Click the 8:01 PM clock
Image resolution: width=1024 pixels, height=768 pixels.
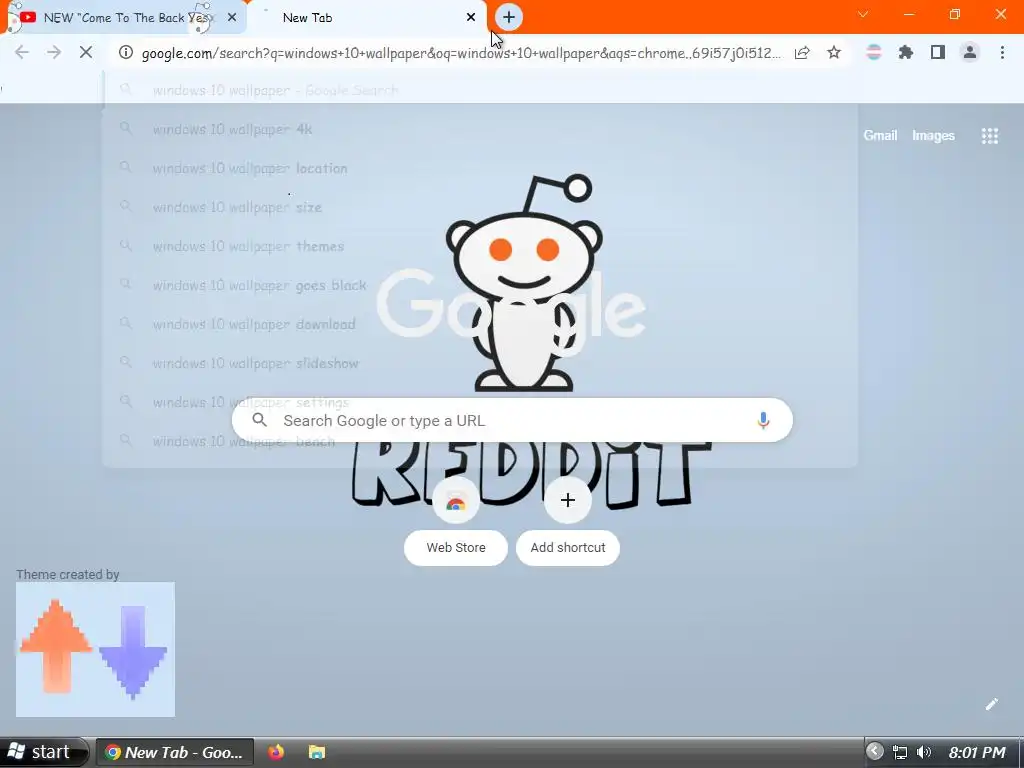click(976, 752)
